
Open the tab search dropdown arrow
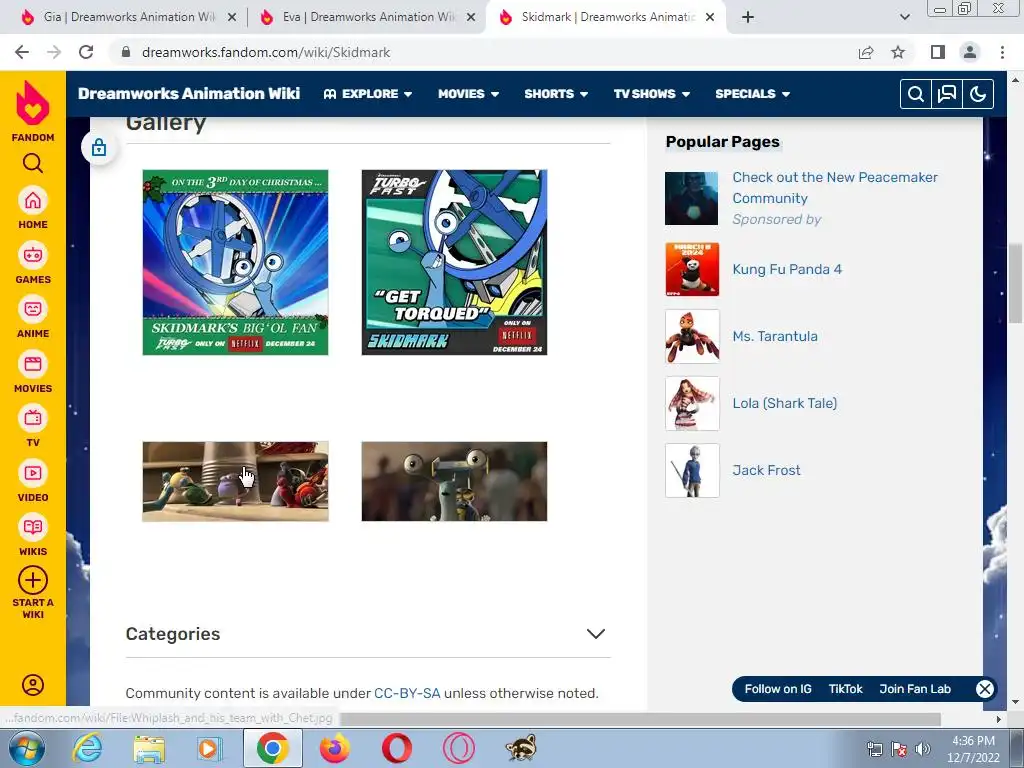coord(904,17)
